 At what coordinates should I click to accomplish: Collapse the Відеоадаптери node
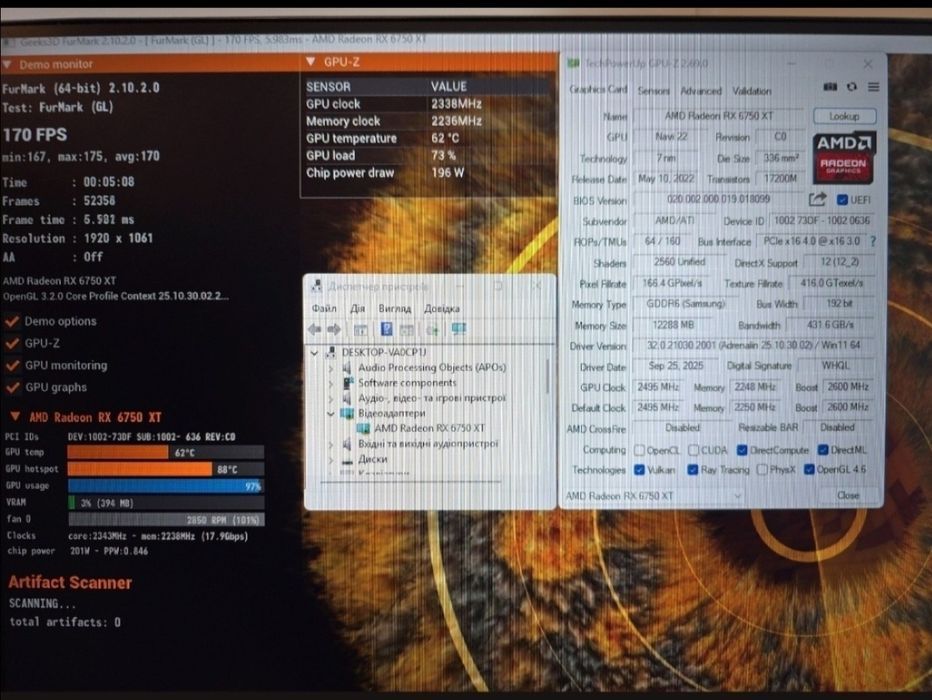[x=331, y=414]
